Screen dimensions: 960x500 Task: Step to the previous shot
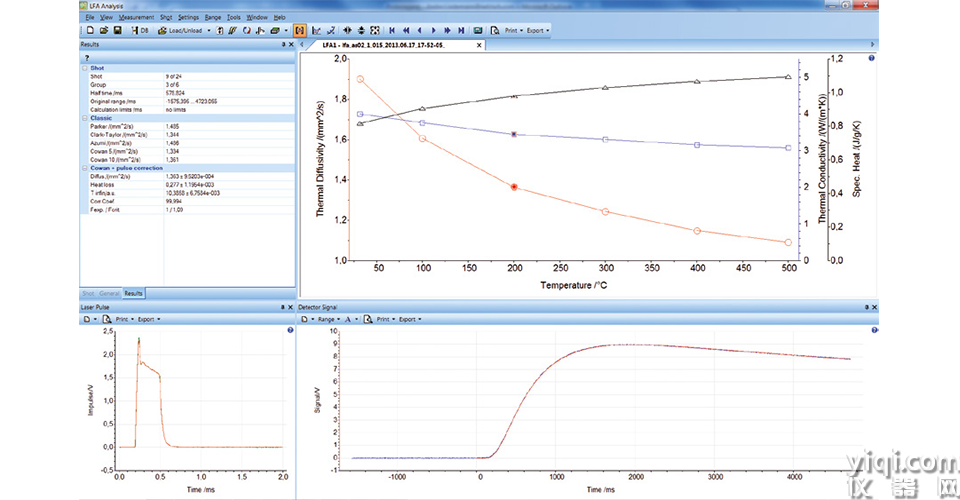[x=419, y=30]
